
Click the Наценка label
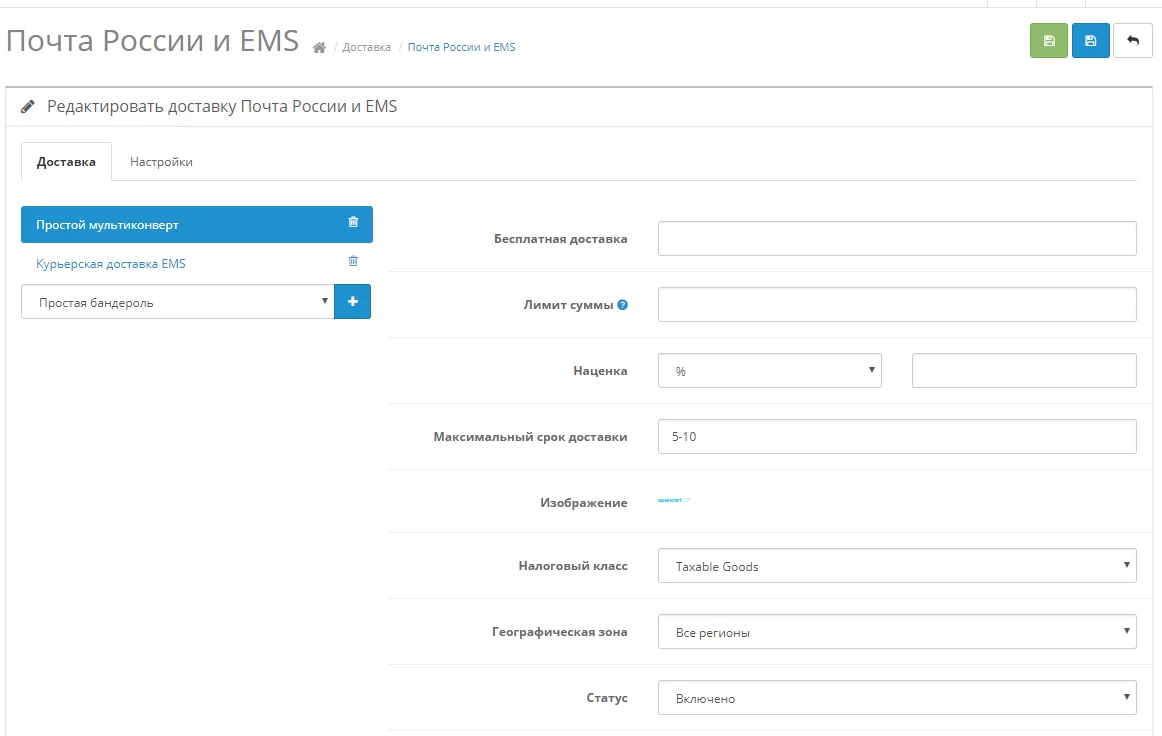pyautogui.click(x=600, y=371)
